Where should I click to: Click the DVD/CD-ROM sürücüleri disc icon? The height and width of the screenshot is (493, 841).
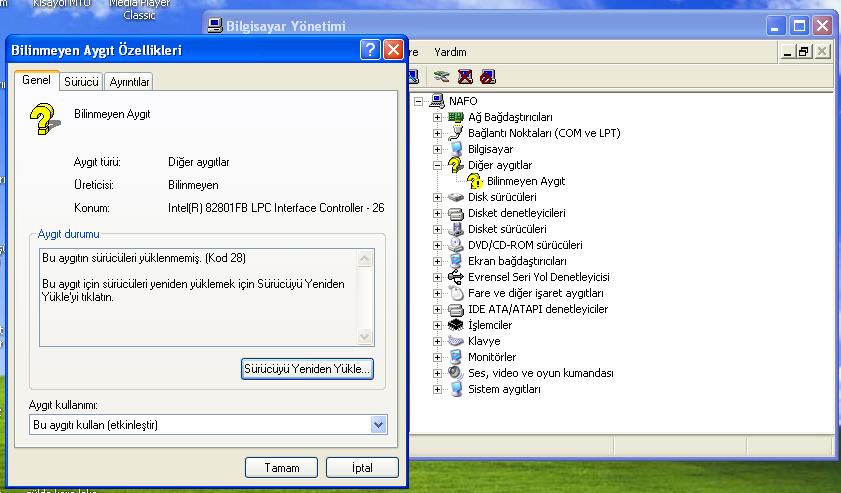tap(456, 245)
